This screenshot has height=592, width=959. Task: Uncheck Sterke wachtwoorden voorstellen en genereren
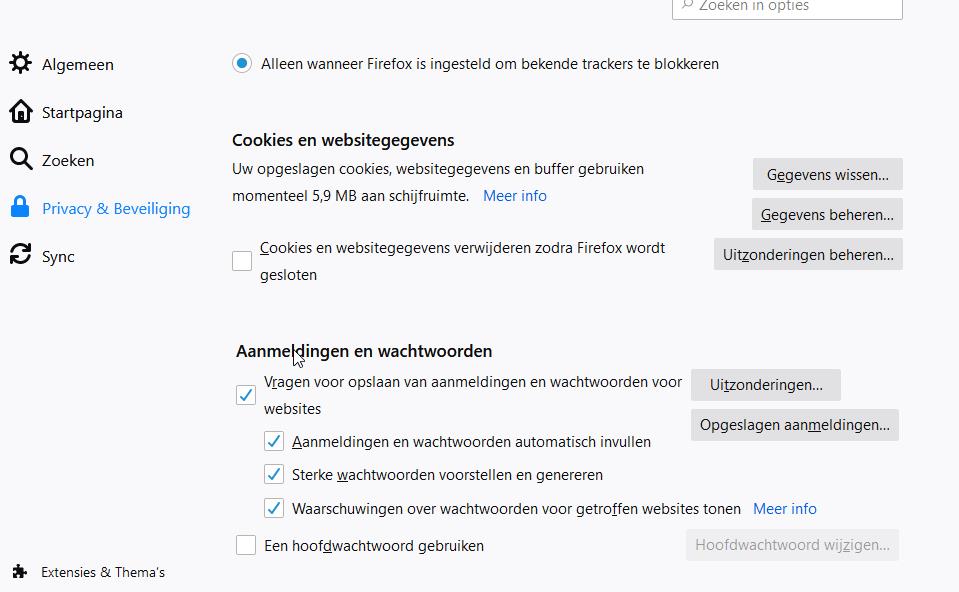(274, 474)
